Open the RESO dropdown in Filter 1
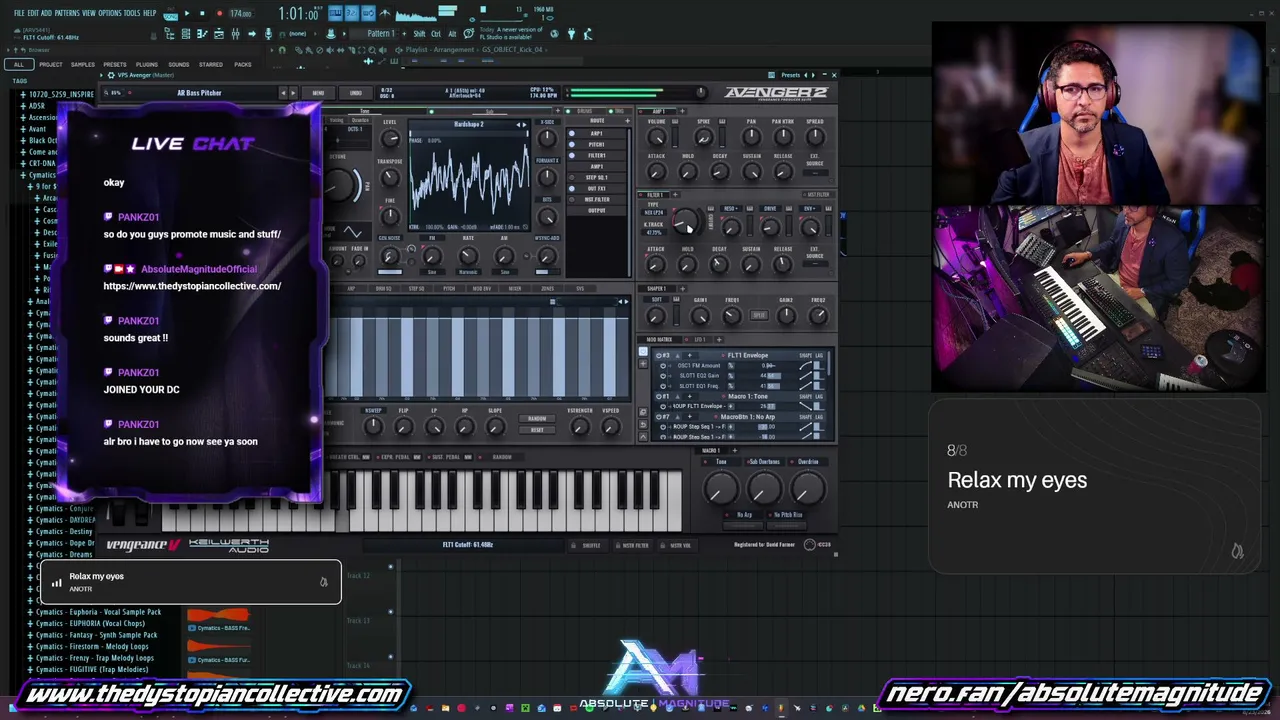The width and height of the screenshot is (1280, 720). pyautogui.click(x=731, y=209)
